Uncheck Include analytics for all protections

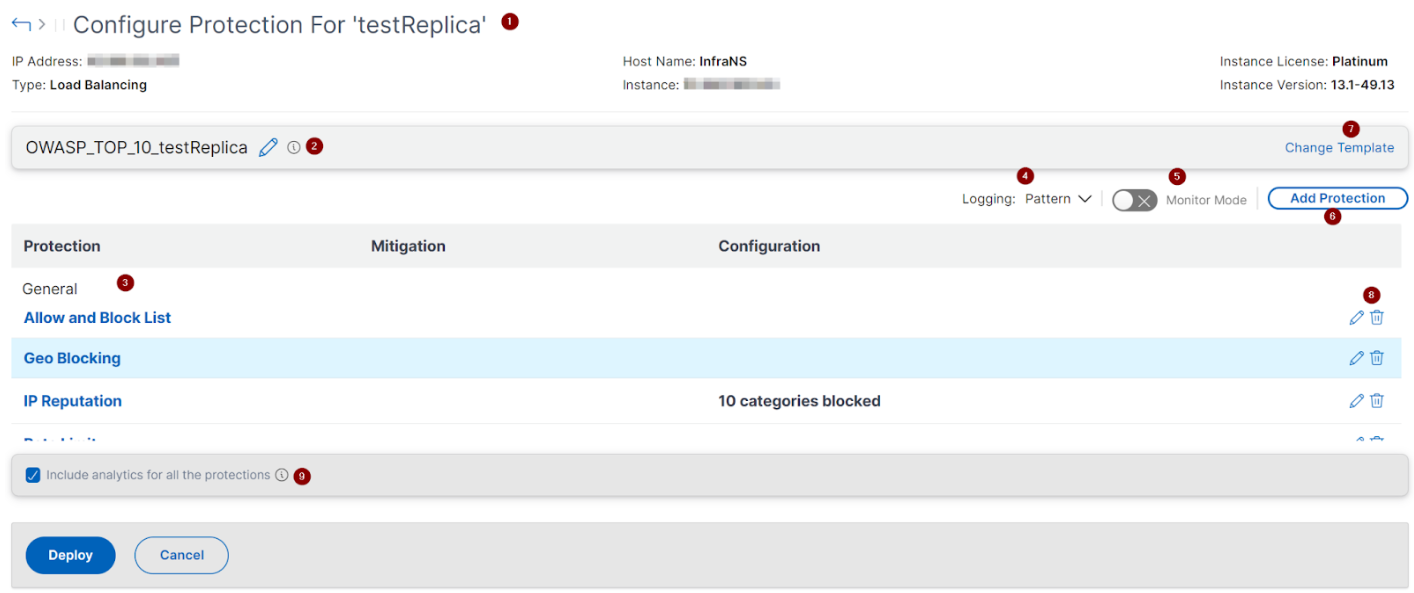33,475
